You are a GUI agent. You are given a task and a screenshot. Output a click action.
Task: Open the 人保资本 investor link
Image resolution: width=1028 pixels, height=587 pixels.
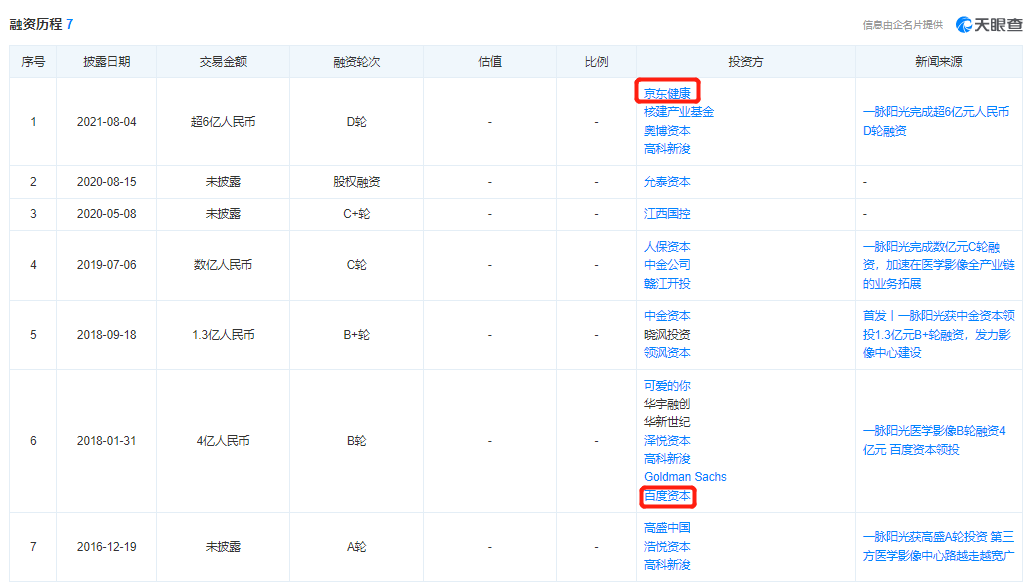click(667, 247)
